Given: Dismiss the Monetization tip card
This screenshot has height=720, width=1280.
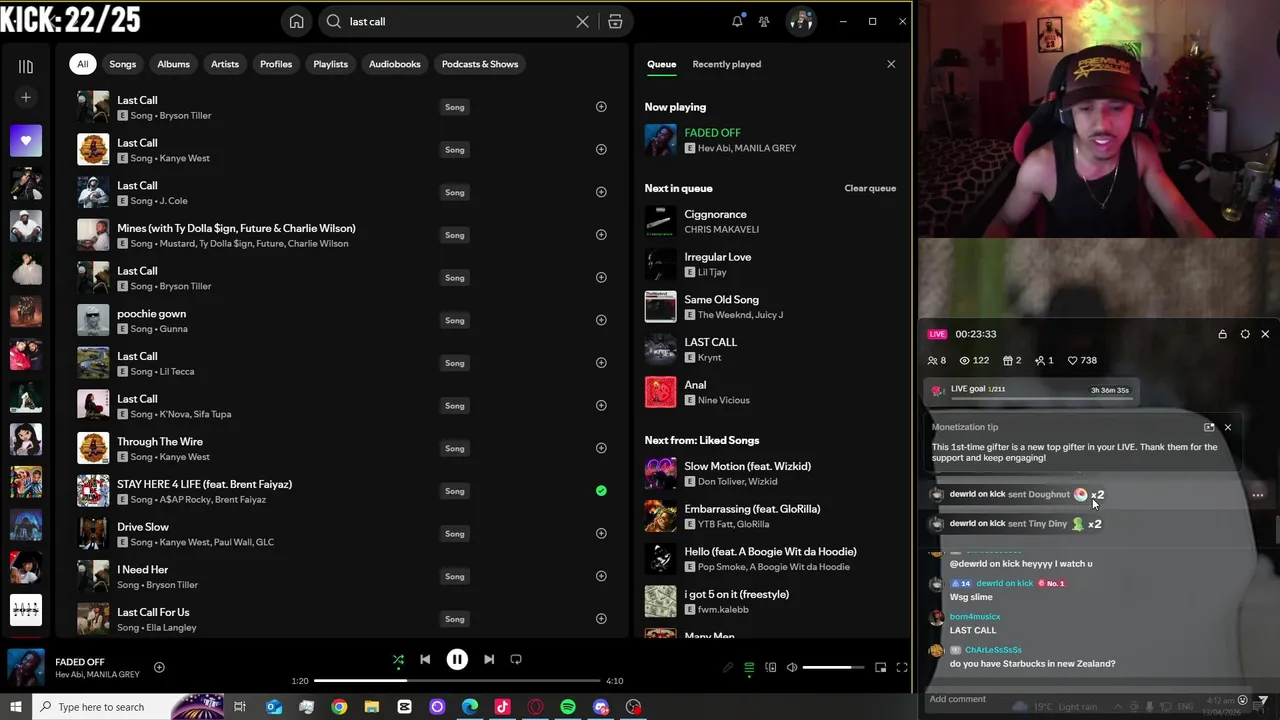Looking at the screenshot, I should tap(1228, 427).
